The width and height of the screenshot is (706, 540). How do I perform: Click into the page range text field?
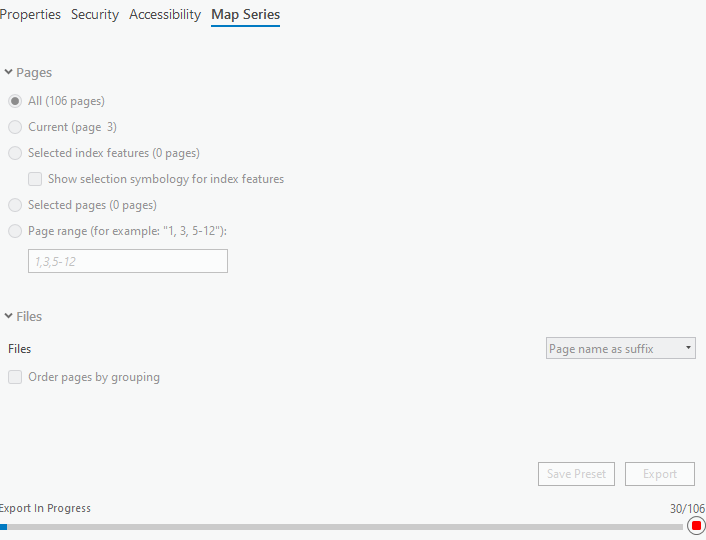(x=128, y=261)
